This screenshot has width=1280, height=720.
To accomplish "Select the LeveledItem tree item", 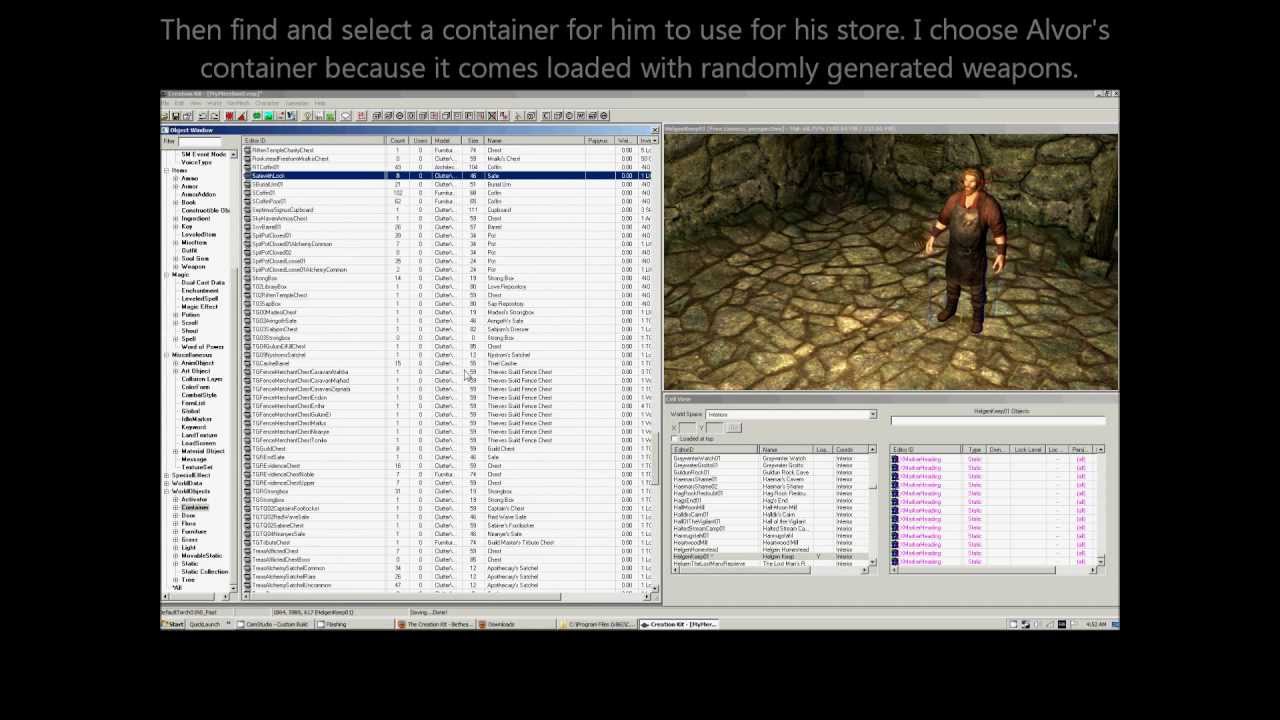I will (x=198, y=235).
